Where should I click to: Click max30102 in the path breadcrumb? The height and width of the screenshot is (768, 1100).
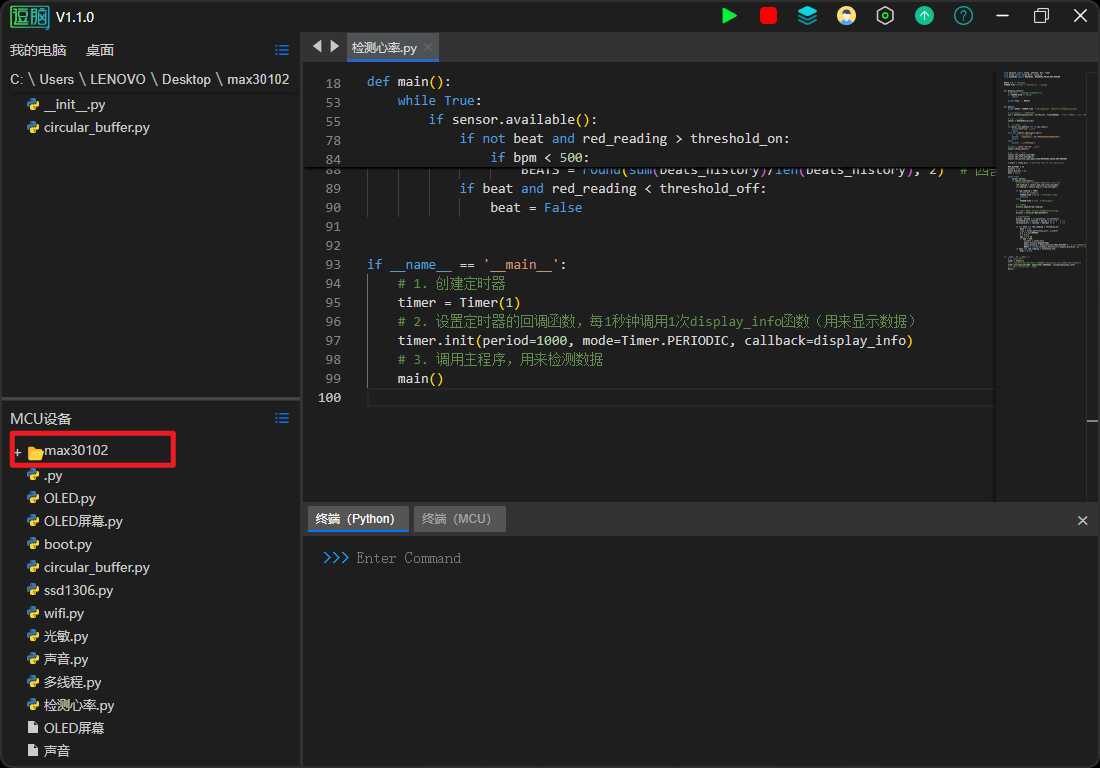click(x=258, y=79)
